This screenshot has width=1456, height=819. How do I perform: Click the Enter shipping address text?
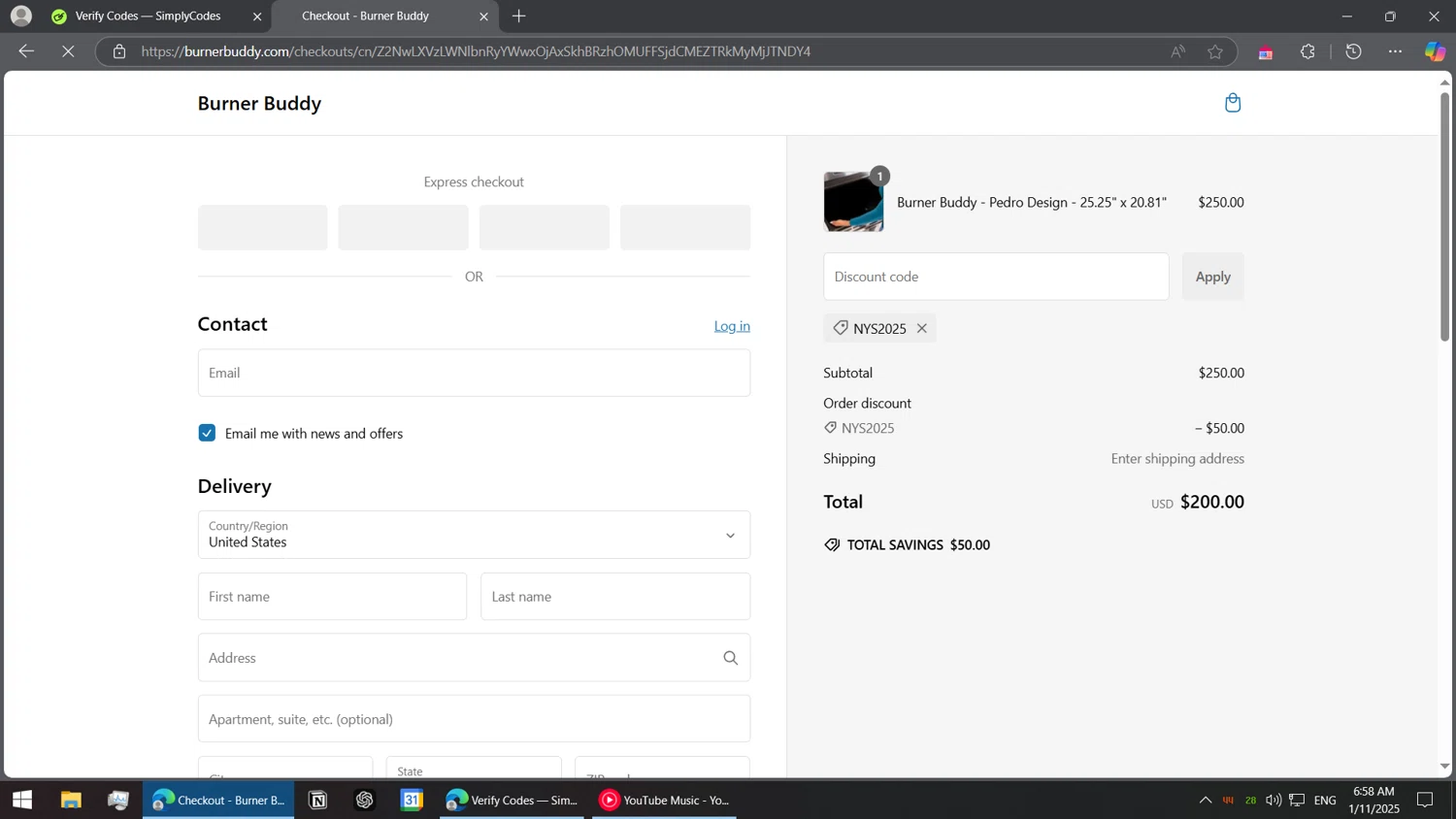(1177, 458)
